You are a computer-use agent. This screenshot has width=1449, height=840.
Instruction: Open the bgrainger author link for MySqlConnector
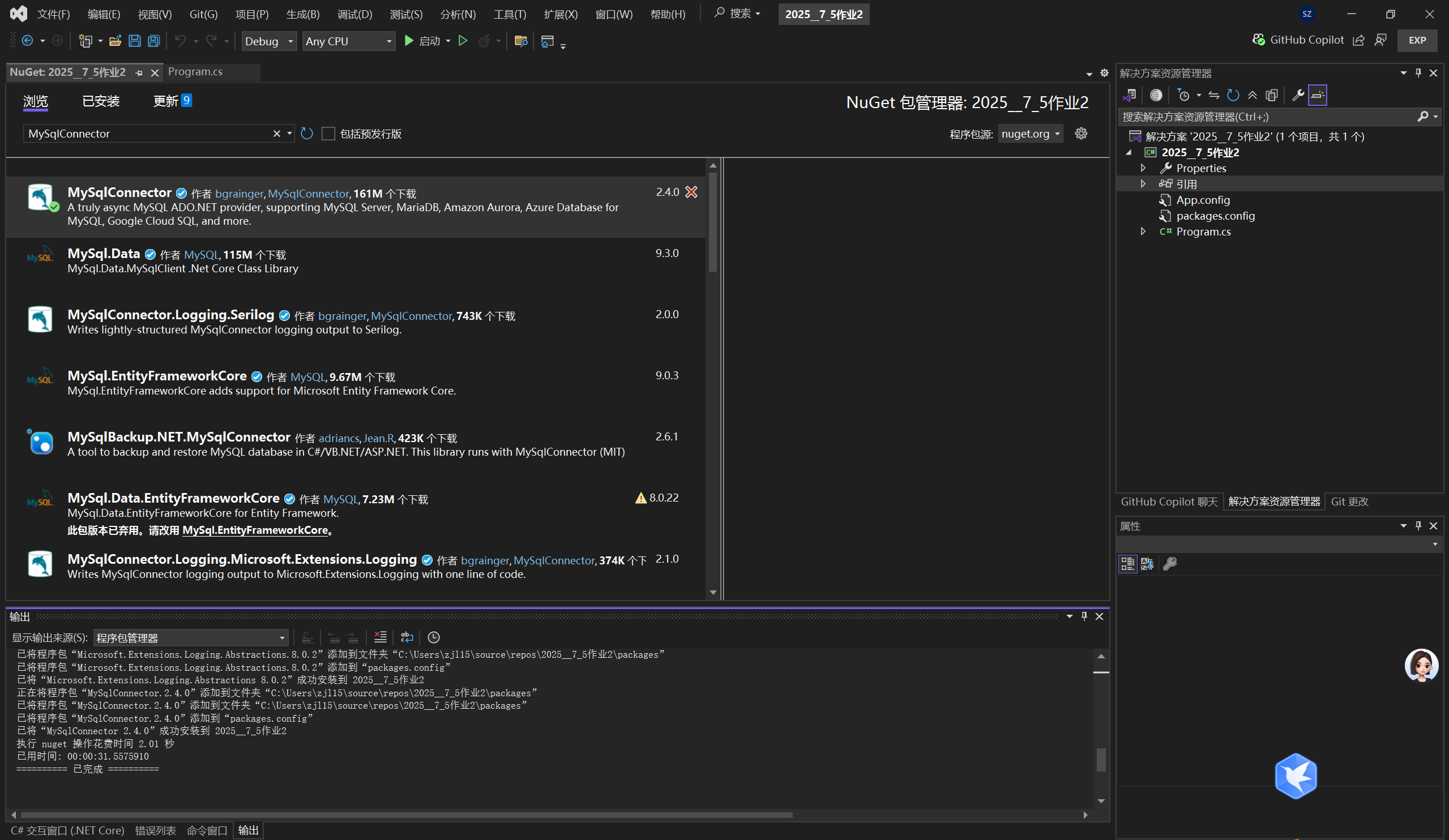pyautogui.click(x=238, y=194)
